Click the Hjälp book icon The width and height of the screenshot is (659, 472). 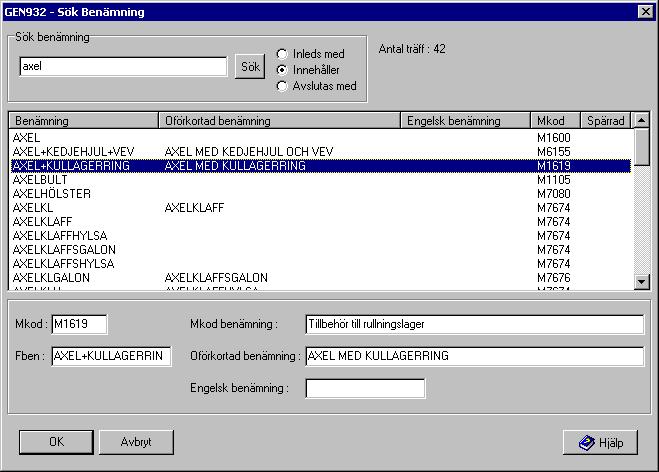587,443
